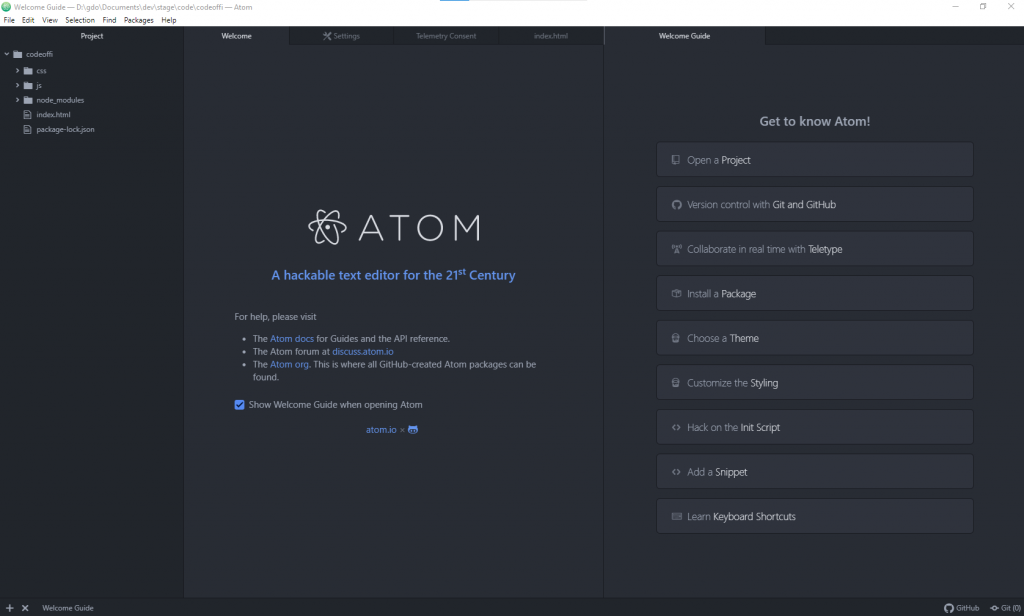Click the Atom app icon in title bar
1024x616 pixels.
[x=6, y=7]
